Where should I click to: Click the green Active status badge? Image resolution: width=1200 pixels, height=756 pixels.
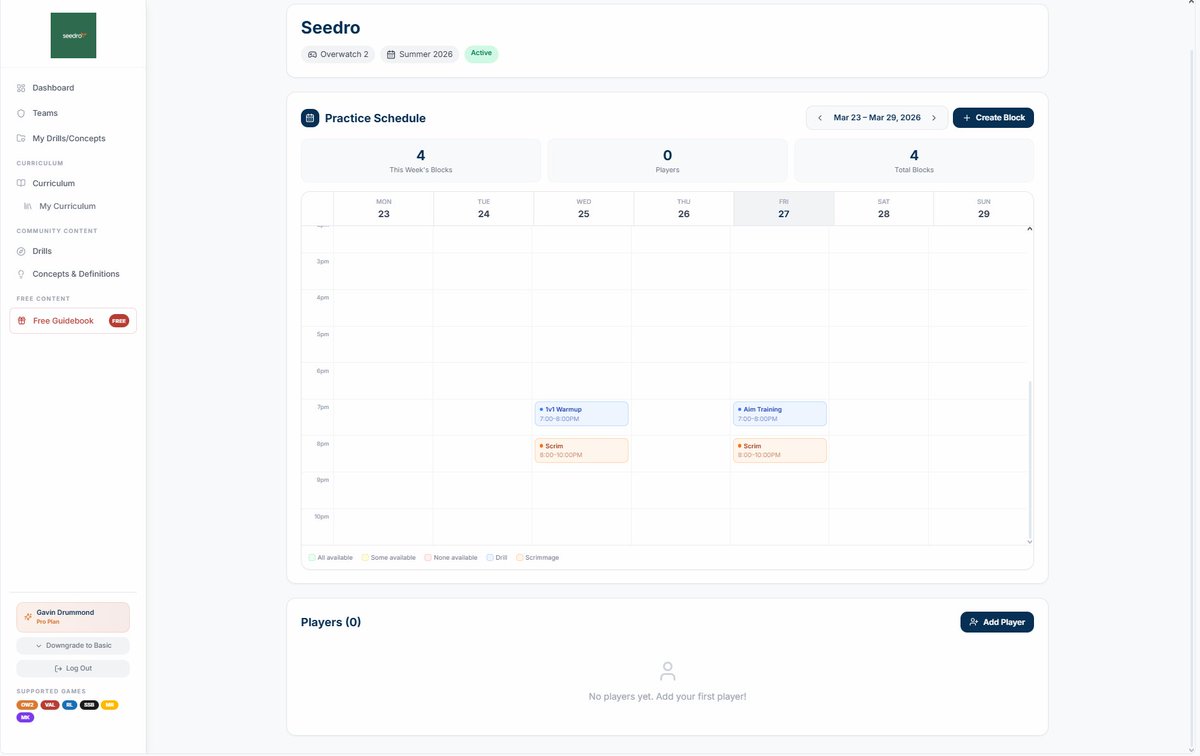point(481,53)
